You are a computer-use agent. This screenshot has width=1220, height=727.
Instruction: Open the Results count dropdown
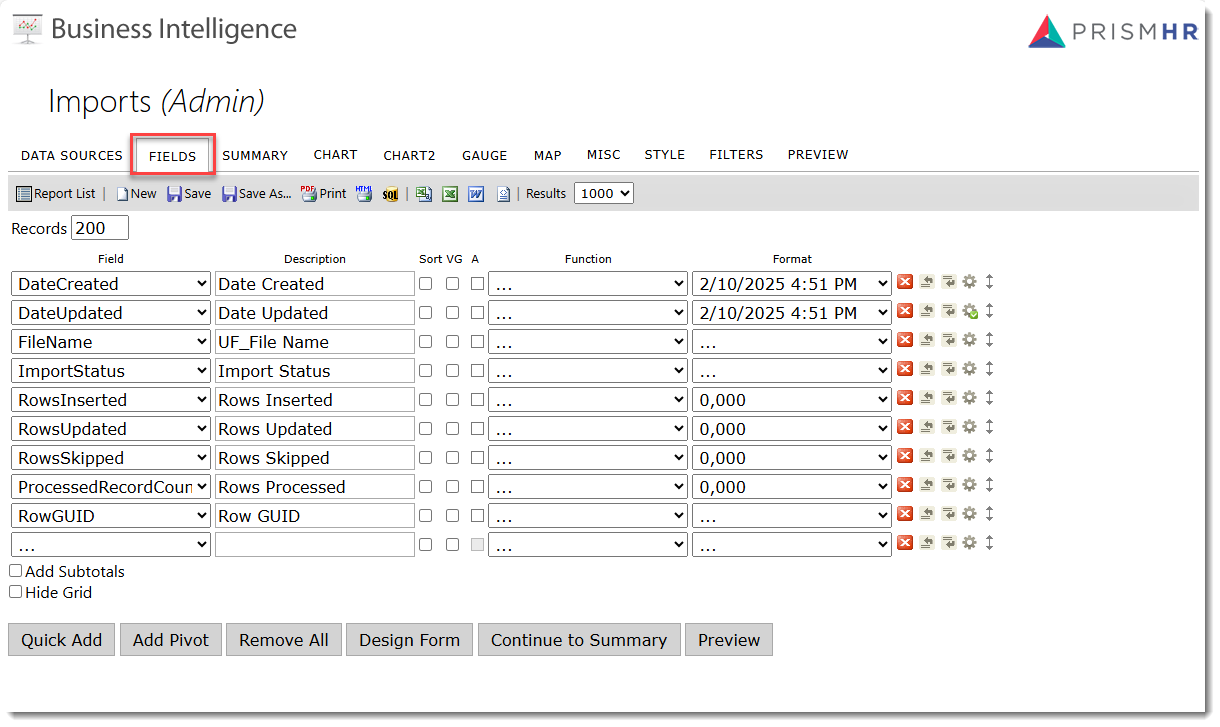click(x=603, y=194)
